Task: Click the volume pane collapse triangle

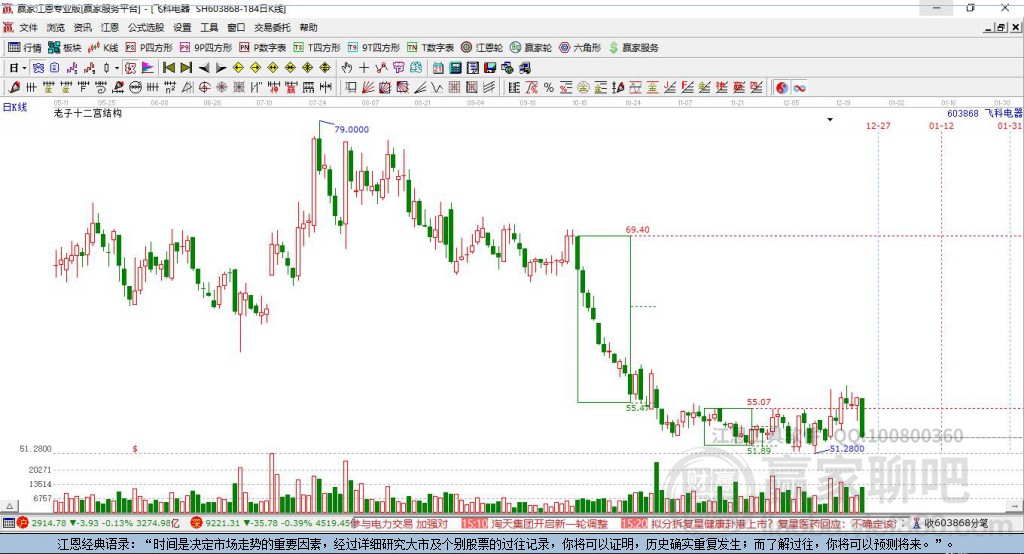Action: click(10, 506)
